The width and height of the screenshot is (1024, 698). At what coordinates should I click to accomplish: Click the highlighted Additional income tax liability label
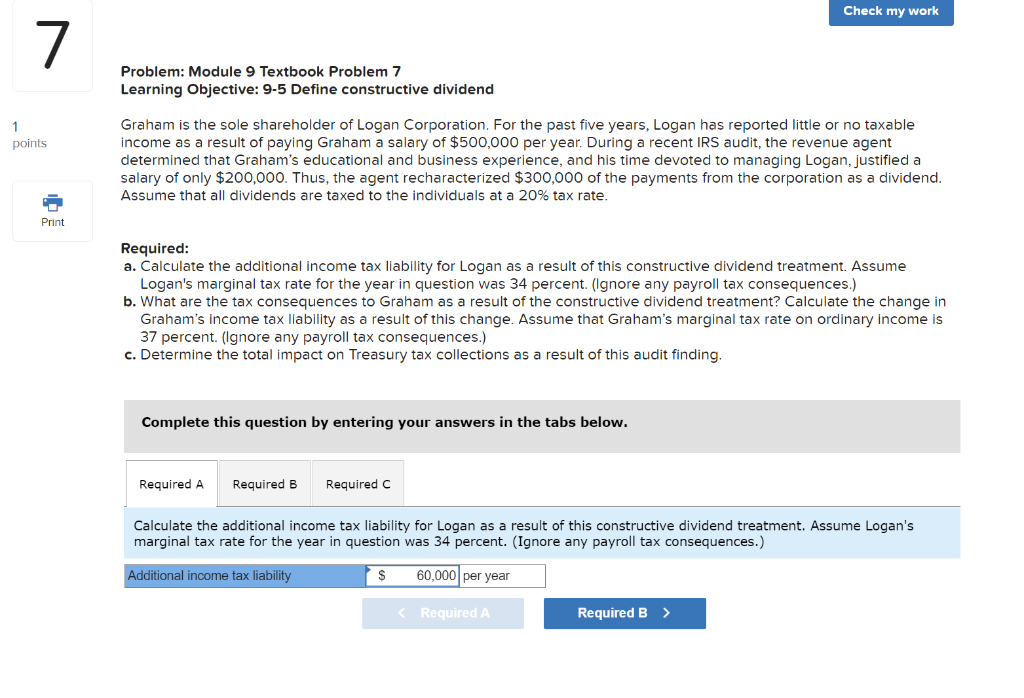point(245,575)
